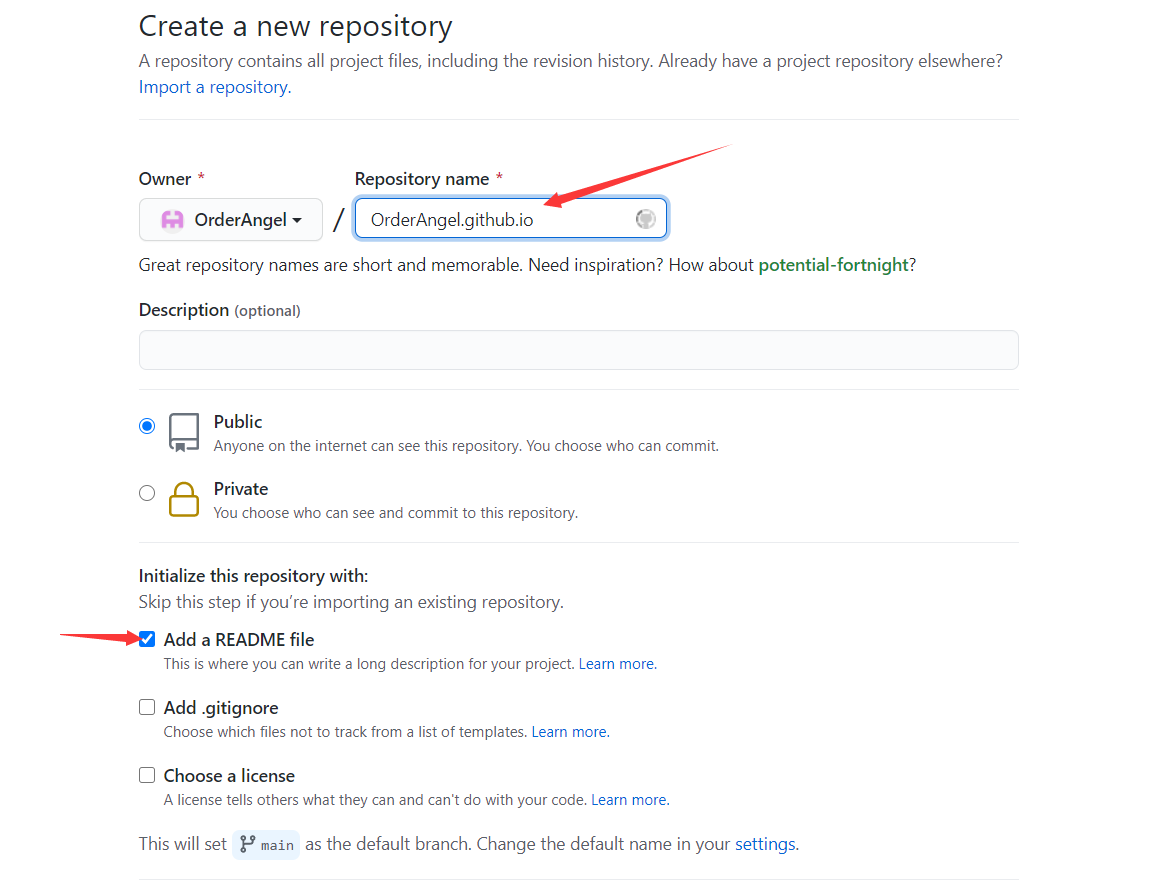Click the Public repository book icon
This screenshot has width=1166, height=896.
coord(184,433)
